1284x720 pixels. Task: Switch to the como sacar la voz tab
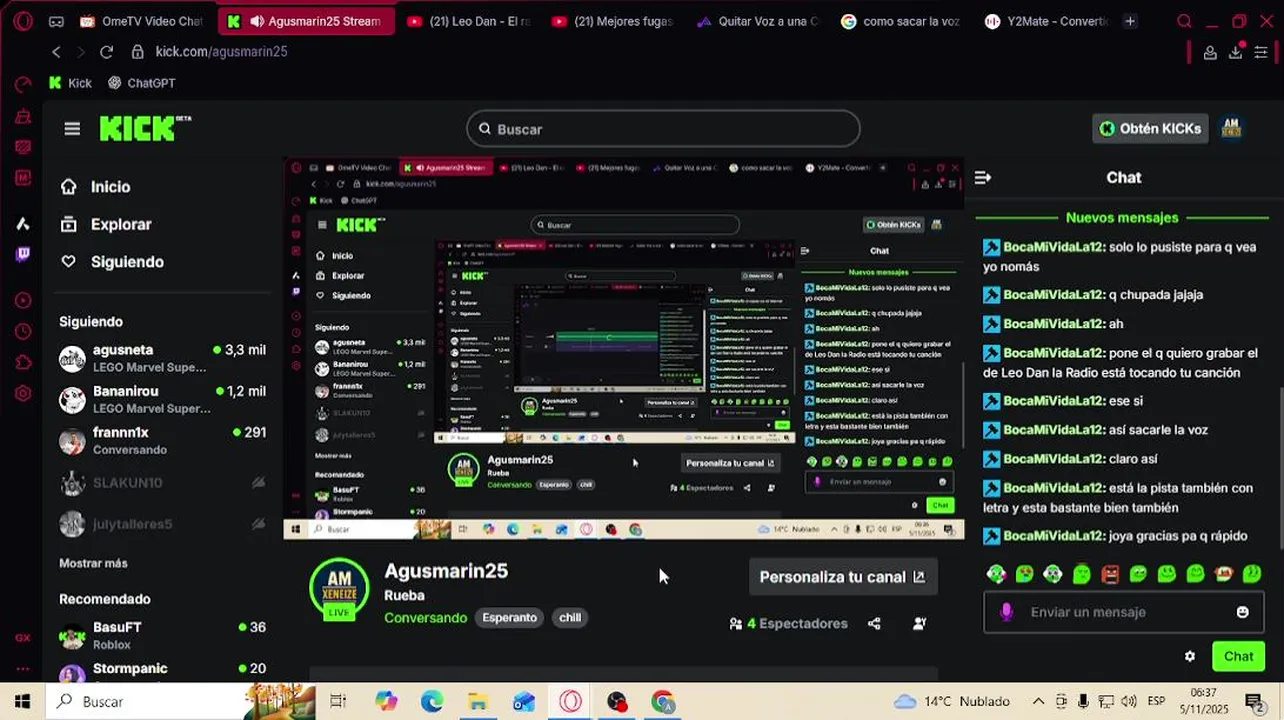point(902,21)
